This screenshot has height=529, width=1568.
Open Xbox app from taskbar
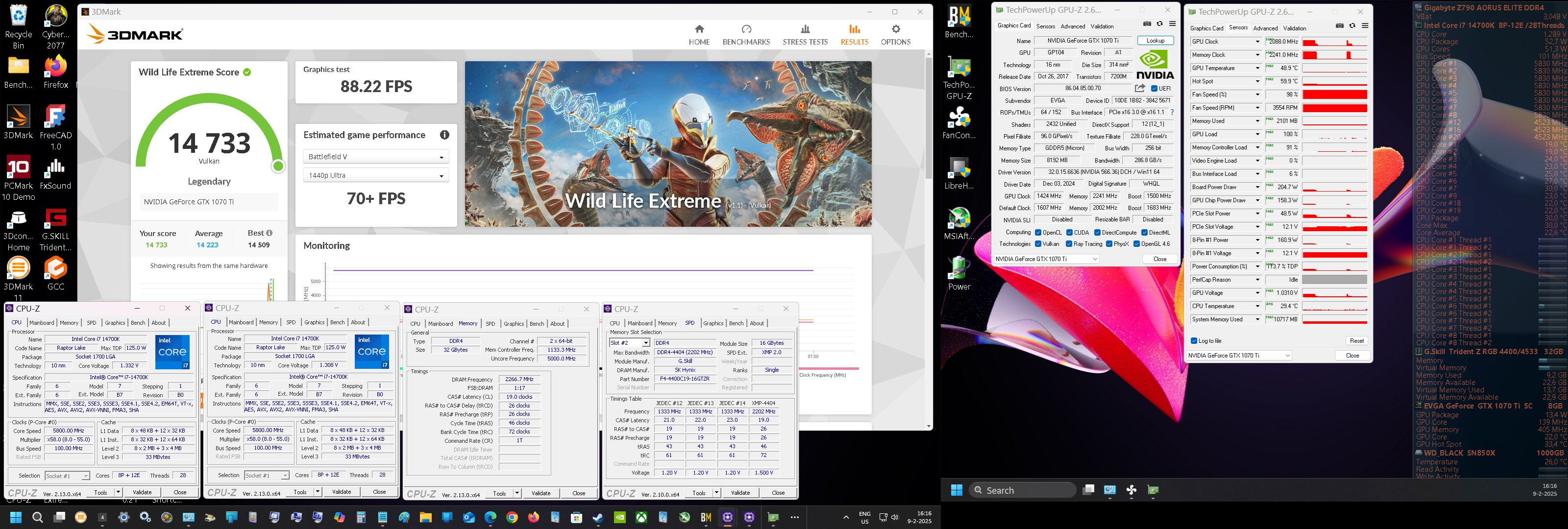641,517
